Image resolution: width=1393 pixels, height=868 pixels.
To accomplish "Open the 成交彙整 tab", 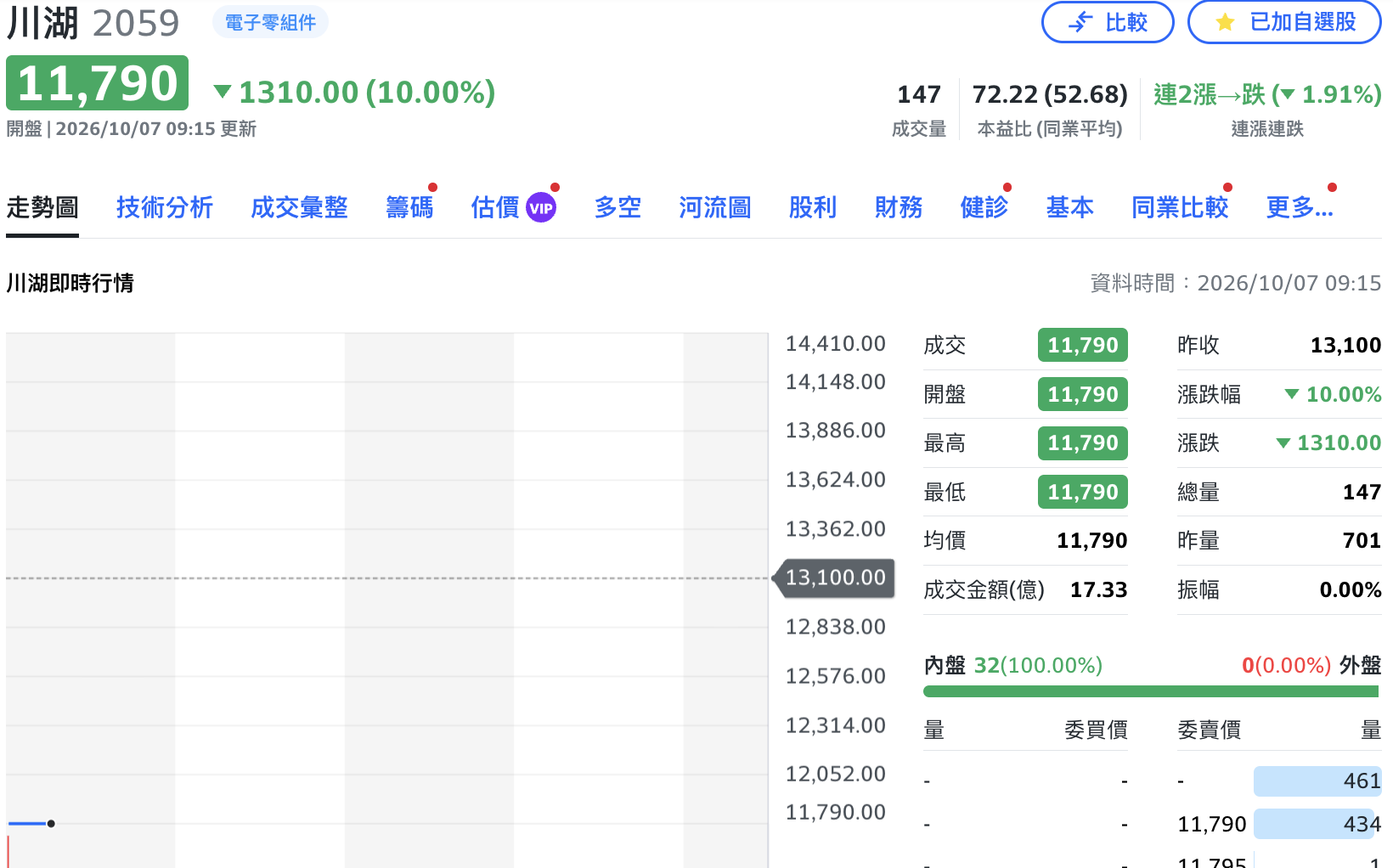I will [299, 207].
